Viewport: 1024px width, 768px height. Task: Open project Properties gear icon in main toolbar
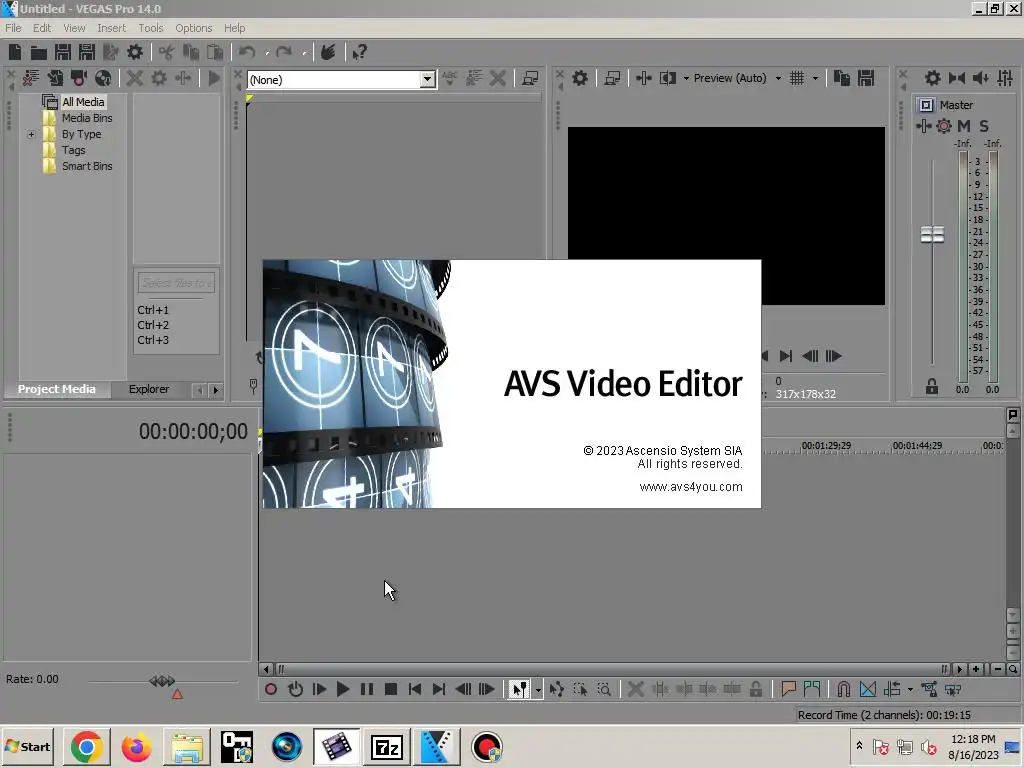click(x=135, y=52)
